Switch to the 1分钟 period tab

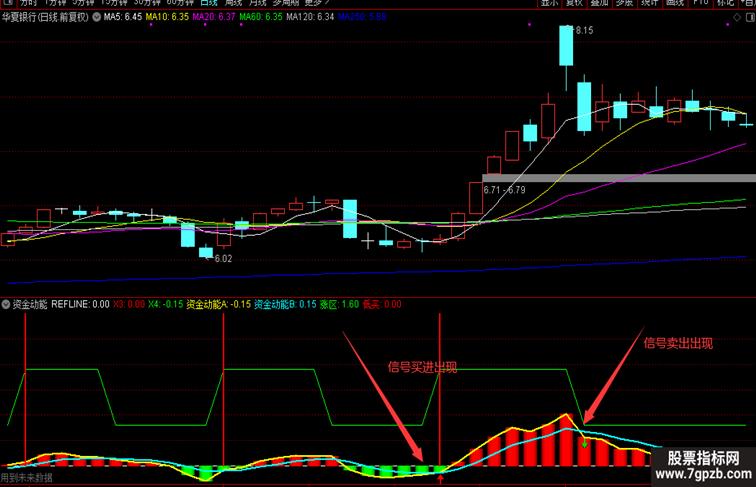[x=55, y=3]
